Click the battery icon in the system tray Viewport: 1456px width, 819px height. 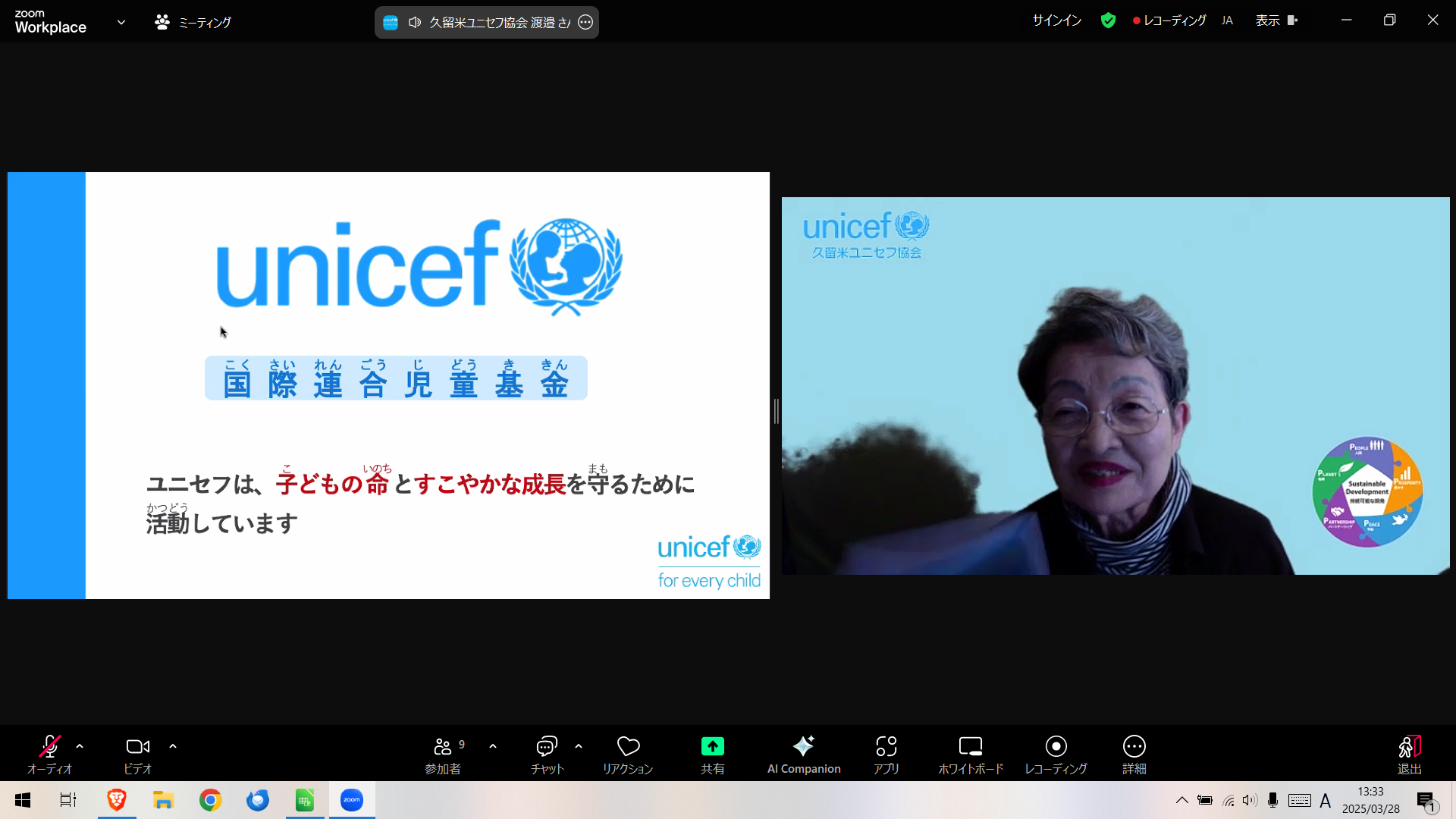[x=1205, y=800]
